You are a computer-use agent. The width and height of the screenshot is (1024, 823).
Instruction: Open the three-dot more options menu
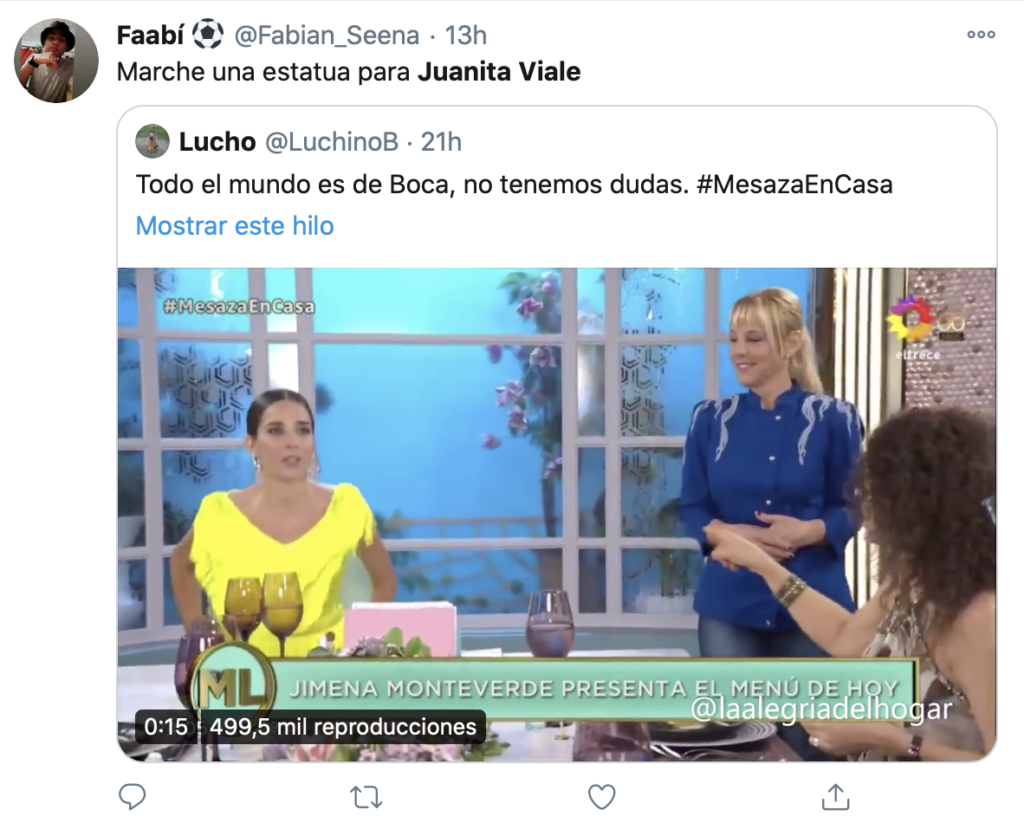[981, 35]
